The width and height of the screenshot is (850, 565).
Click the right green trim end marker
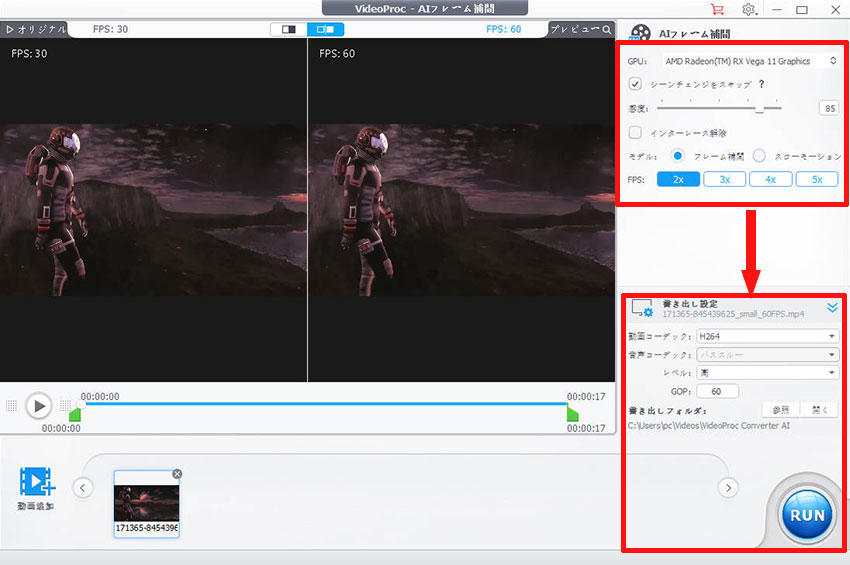pos(572,415)
